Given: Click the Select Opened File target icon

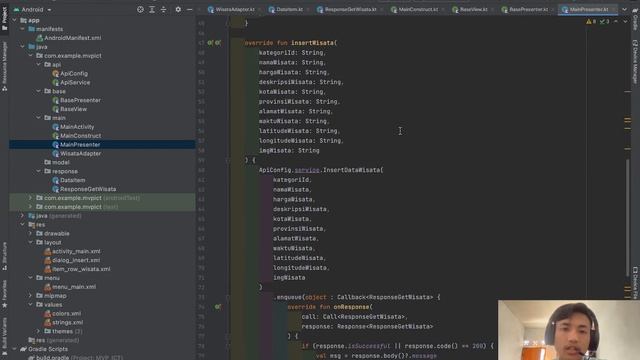Looking at the screenshot, I should pyautogui.click(x=140, y=9).
